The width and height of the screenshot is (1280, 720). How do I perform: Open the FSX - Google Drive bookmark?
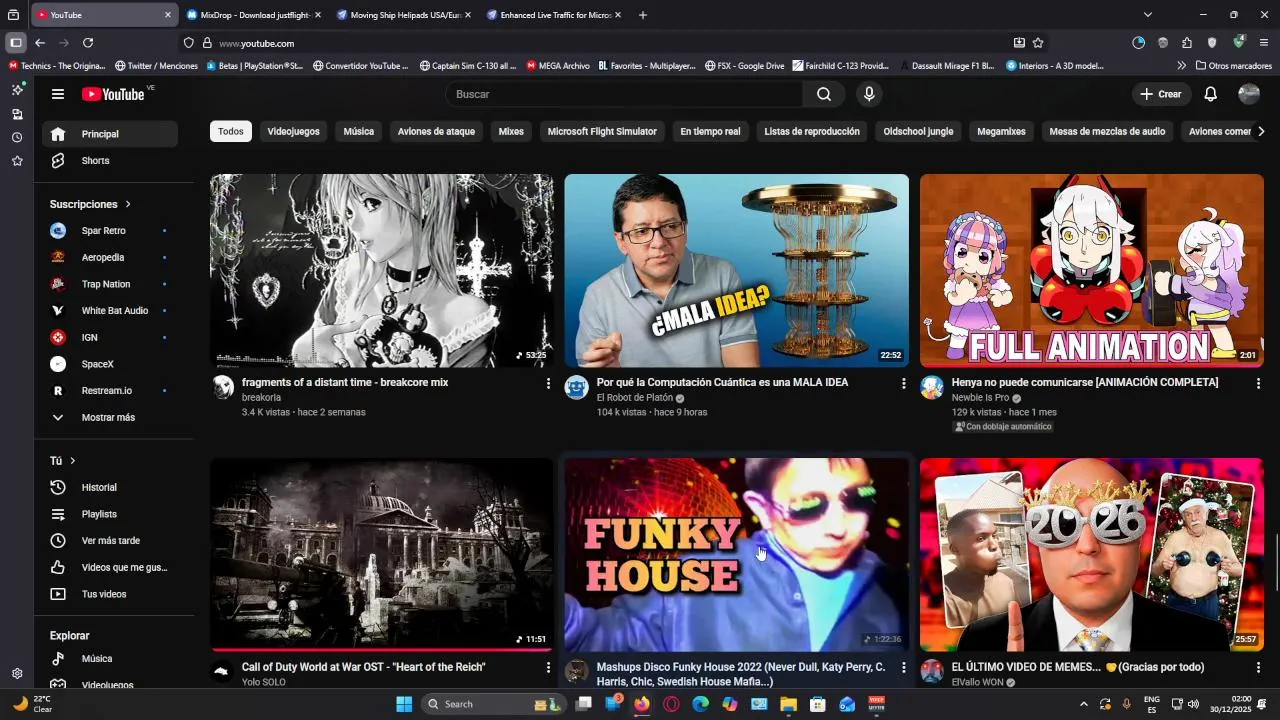[745, 66]
